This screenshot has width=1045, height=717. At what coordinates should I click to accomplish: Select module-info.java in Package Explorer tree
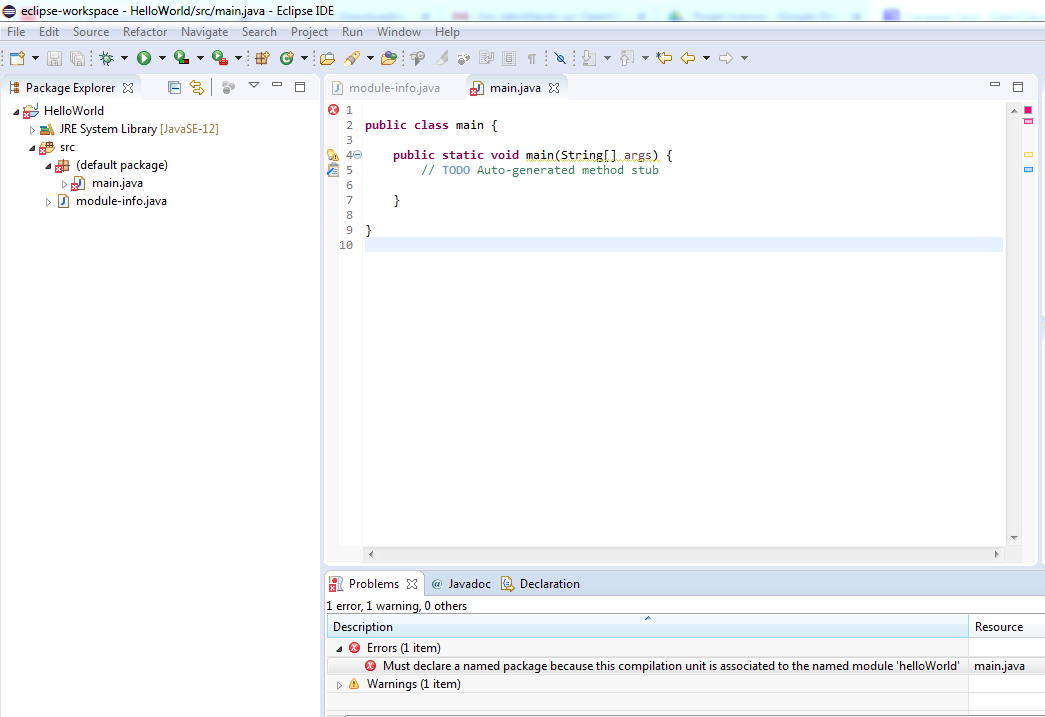(121, 201)
